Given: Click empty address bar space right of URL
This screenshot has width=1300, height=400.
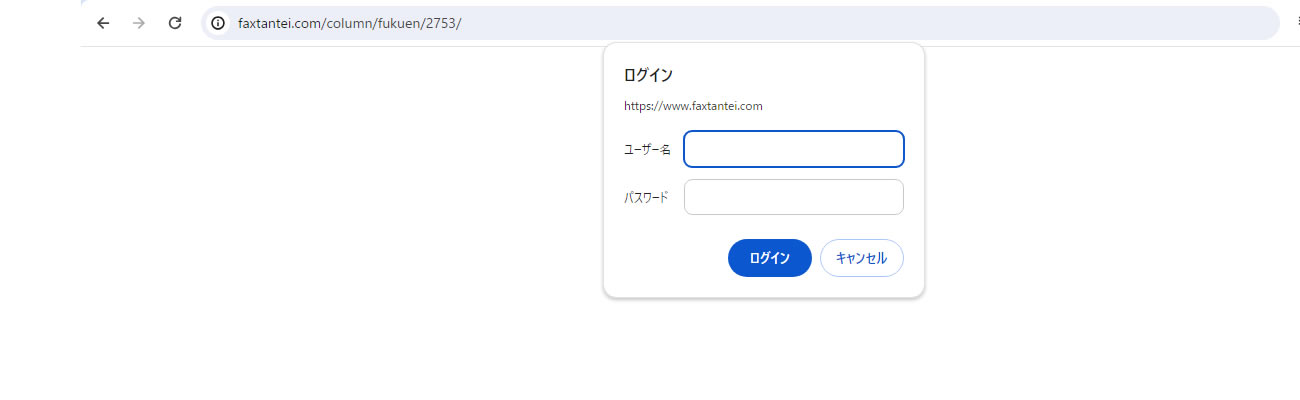Looking at the screenshot, I should tap(850, 23).
